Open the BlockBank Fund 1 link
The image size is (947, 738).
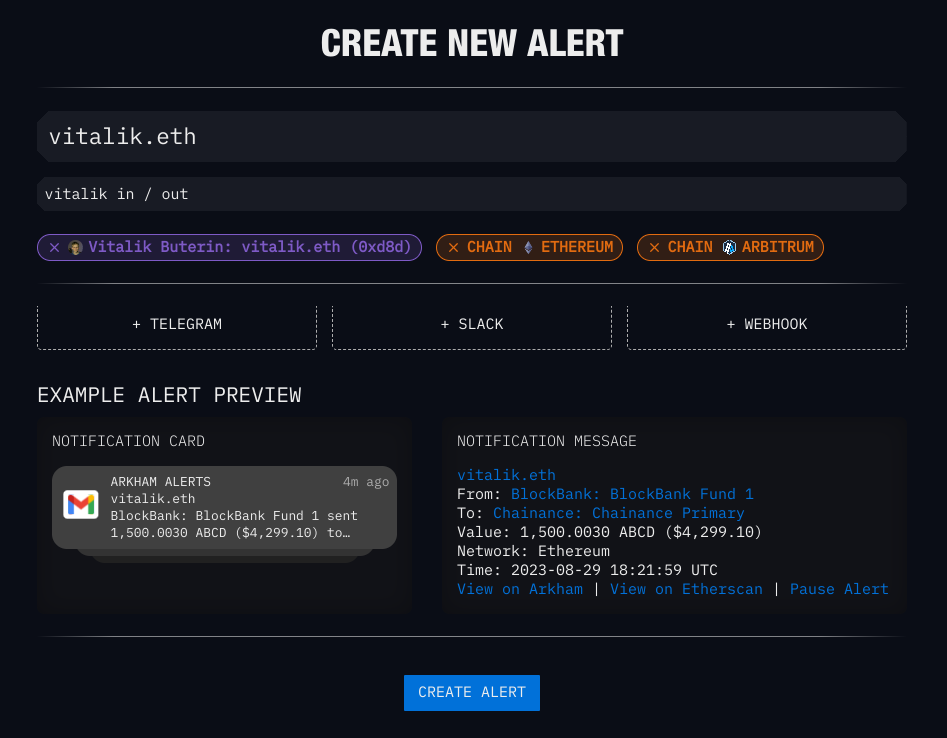[632, 494]
